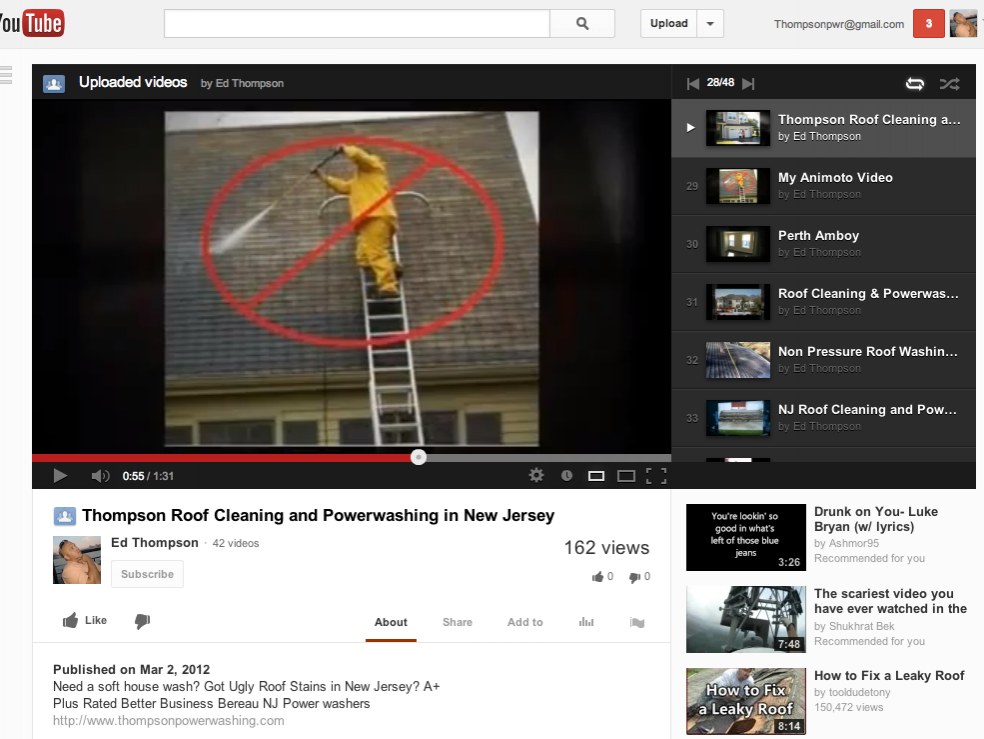This screenshot has height=739, width=984.
Task: Skip to next playlist video
Action: [x=748, y=84]
